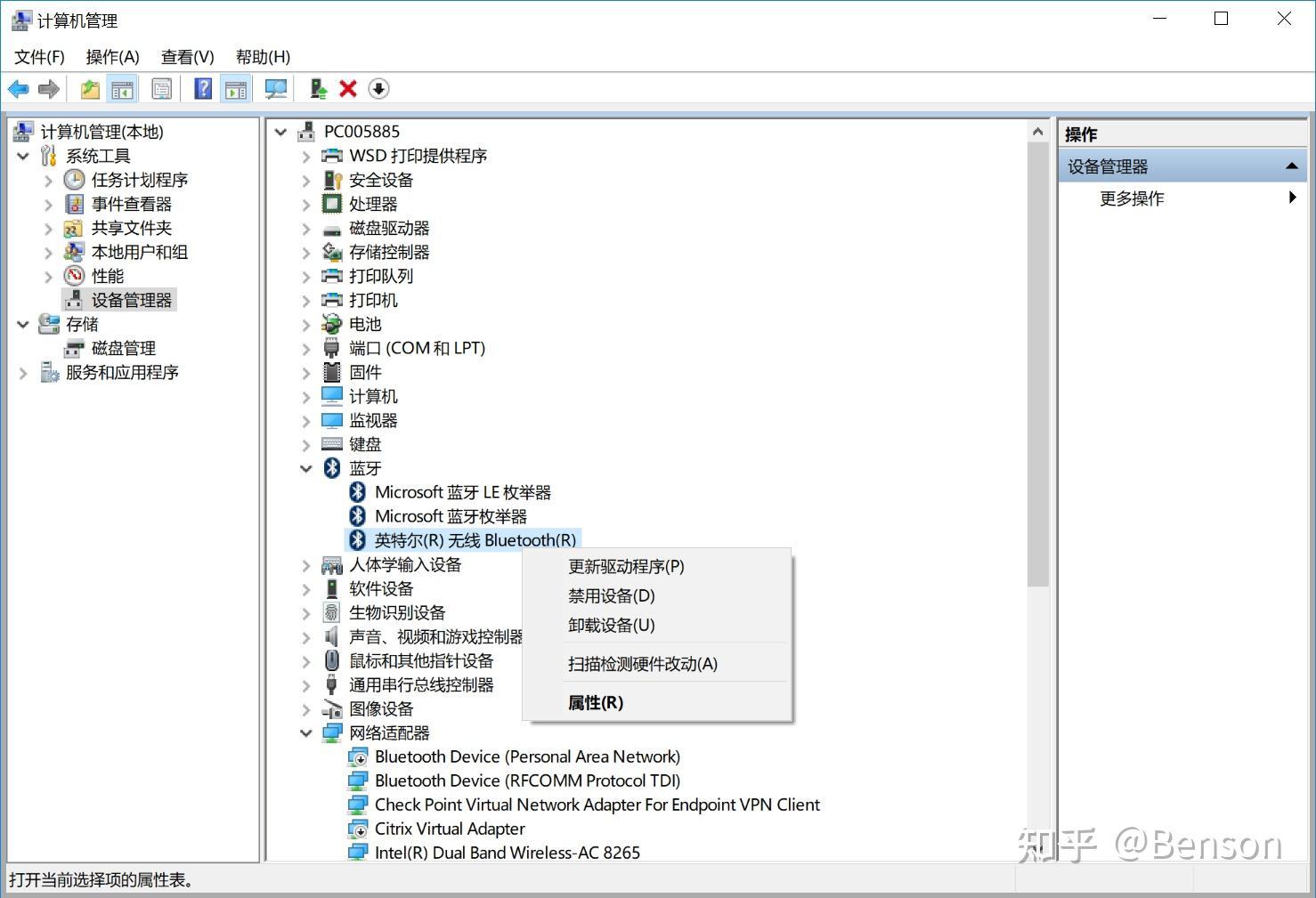
Task: Open the 查看(V) menu
Action: [x=188, y=57]
